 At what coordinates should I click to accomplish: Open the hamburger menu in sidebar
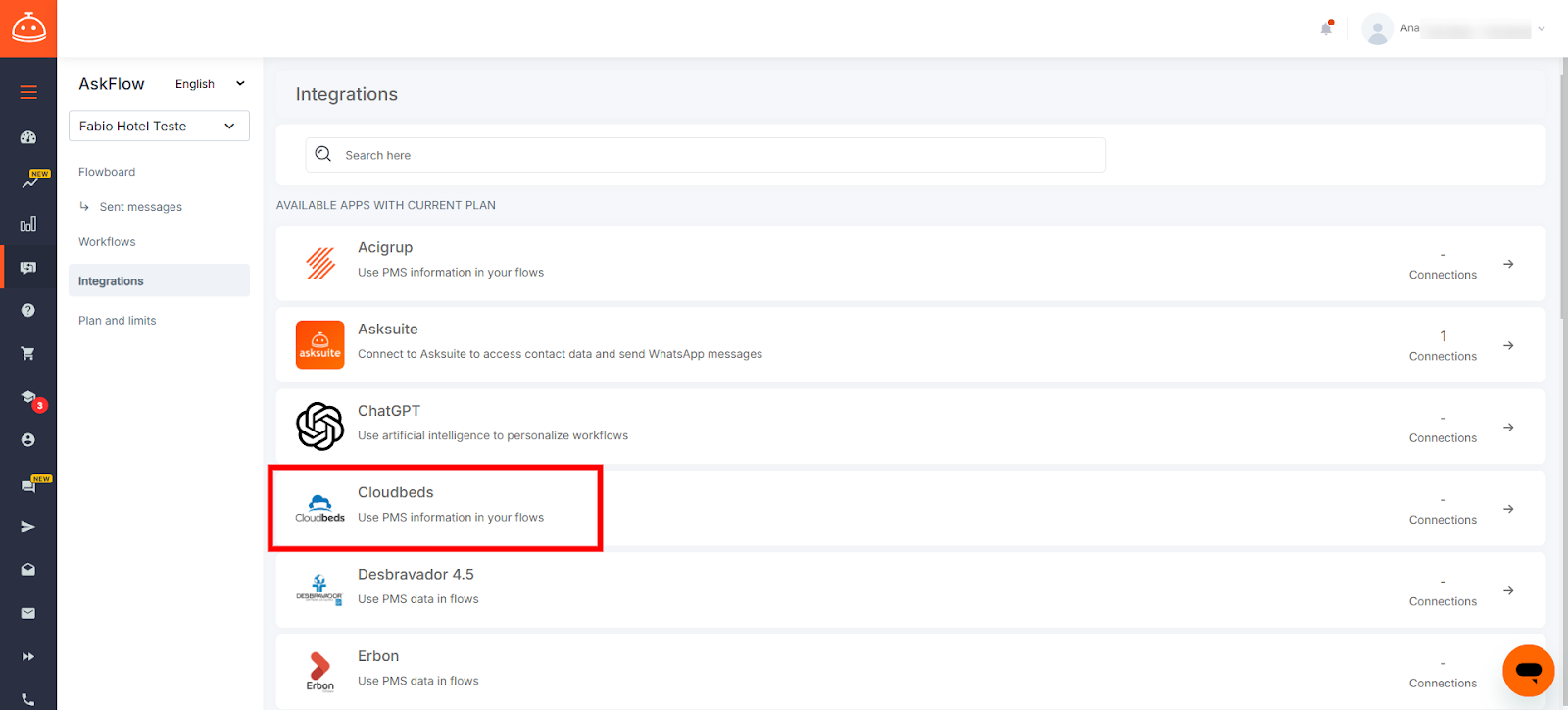[x=28, y=92]
